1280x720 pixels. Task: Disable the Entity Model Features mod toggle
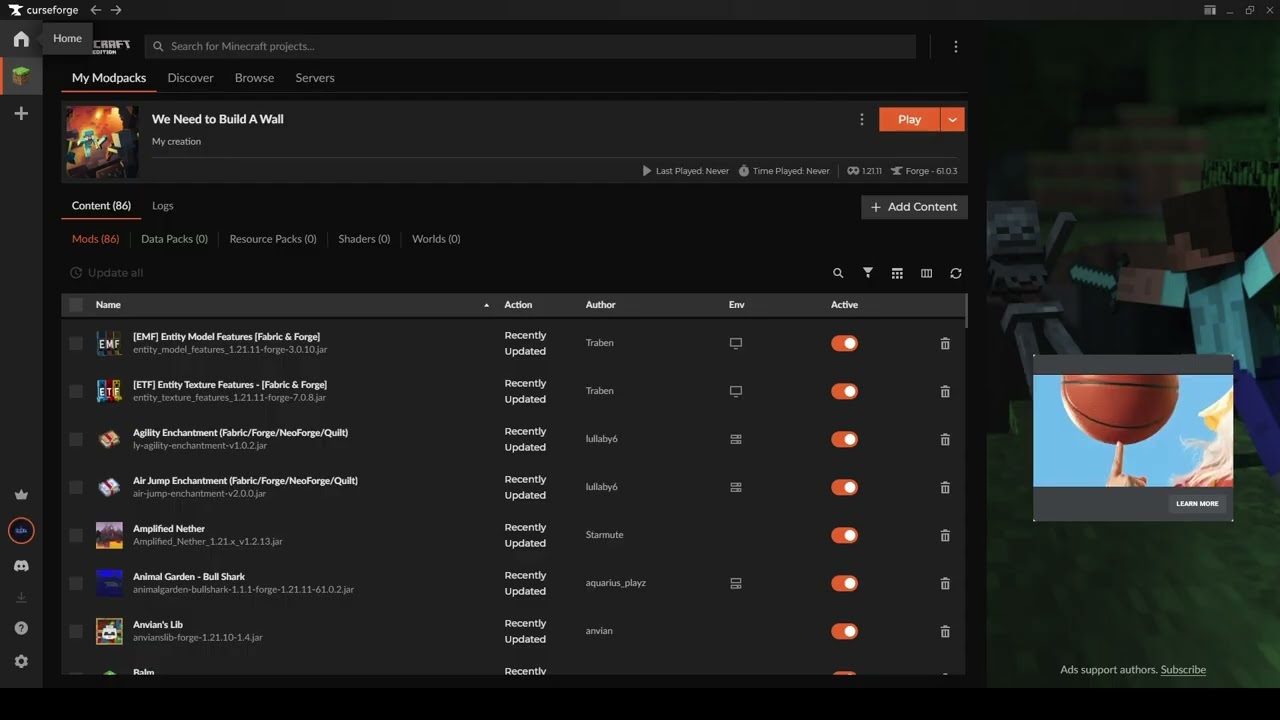845,343
